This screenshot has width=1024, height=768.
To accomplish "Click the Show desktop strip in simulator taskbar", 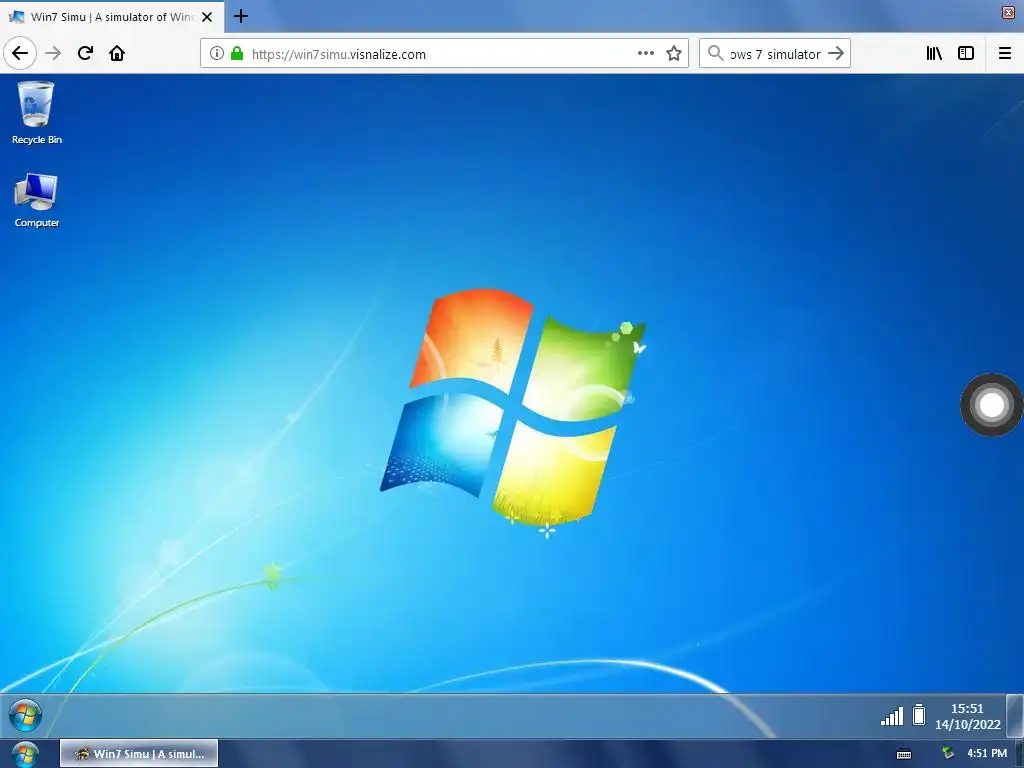I will (1015, 716).
